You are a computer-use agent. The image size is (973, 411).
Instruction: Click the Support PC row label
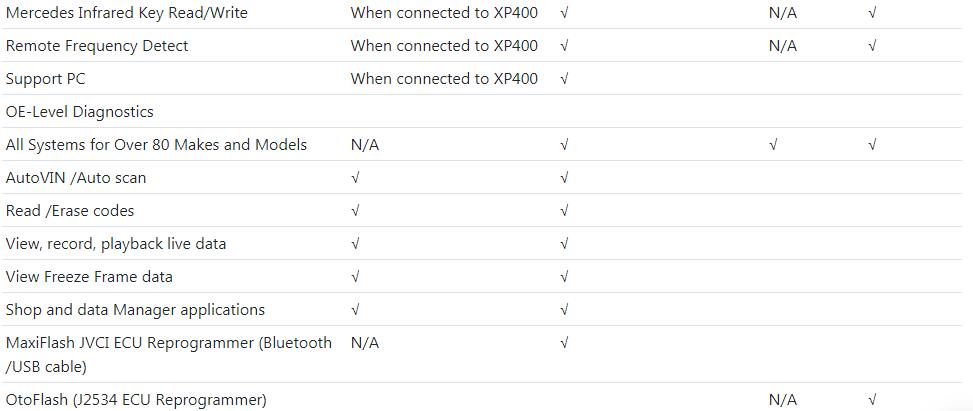[x=45, y=79]
